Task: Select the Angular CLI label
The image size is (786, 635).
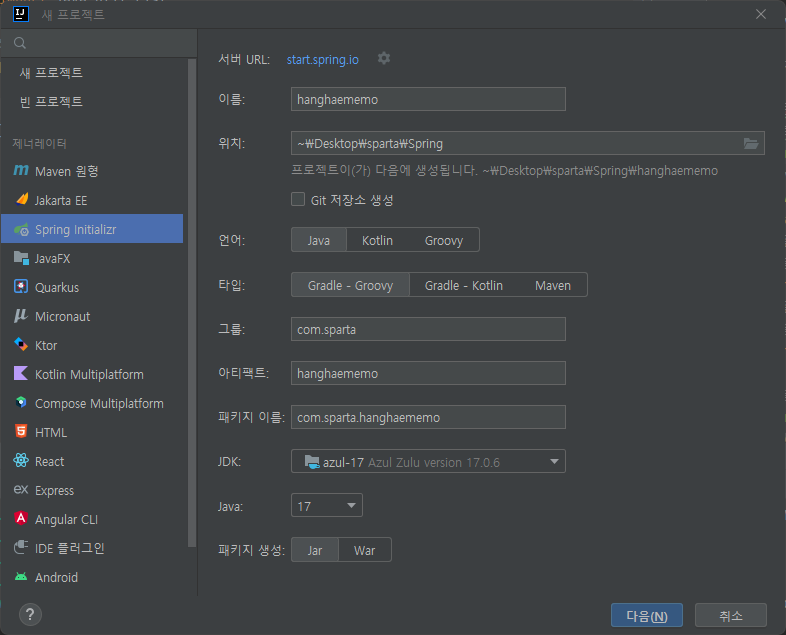Action: click(x=66, y=520)
